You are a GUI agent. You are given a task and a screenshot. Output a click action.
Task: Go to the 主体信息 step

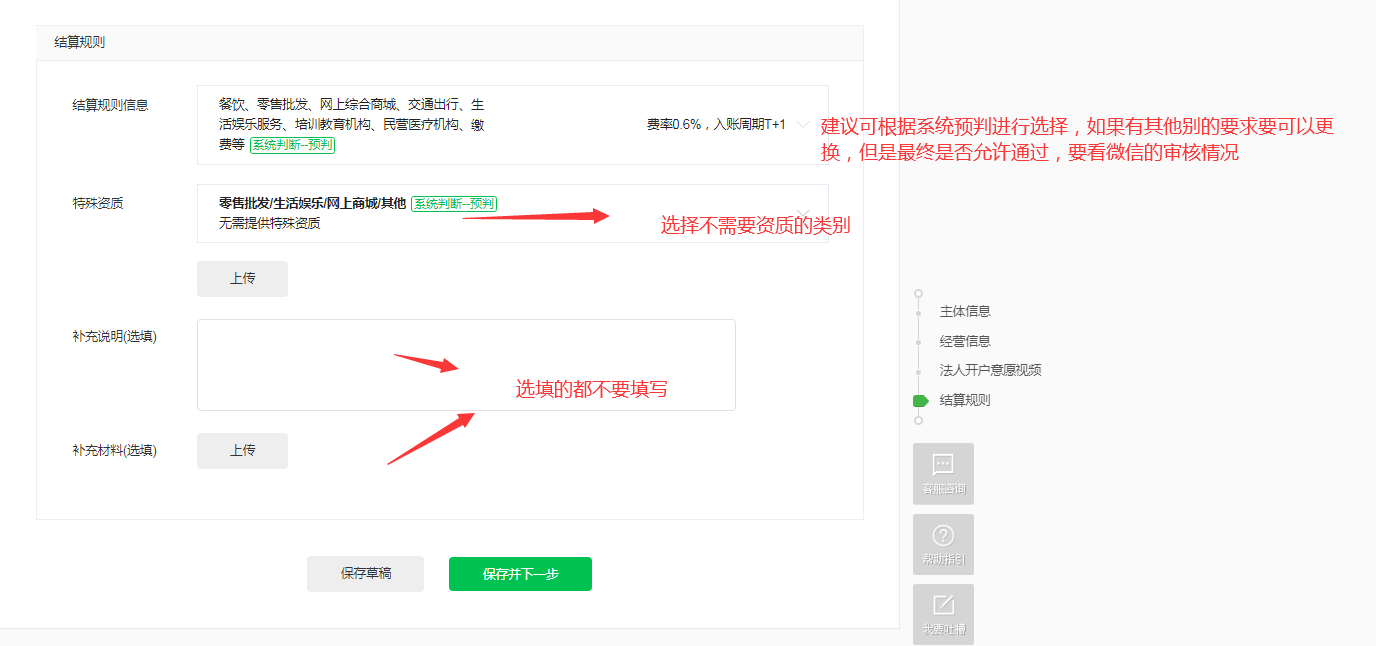(965, 311)
